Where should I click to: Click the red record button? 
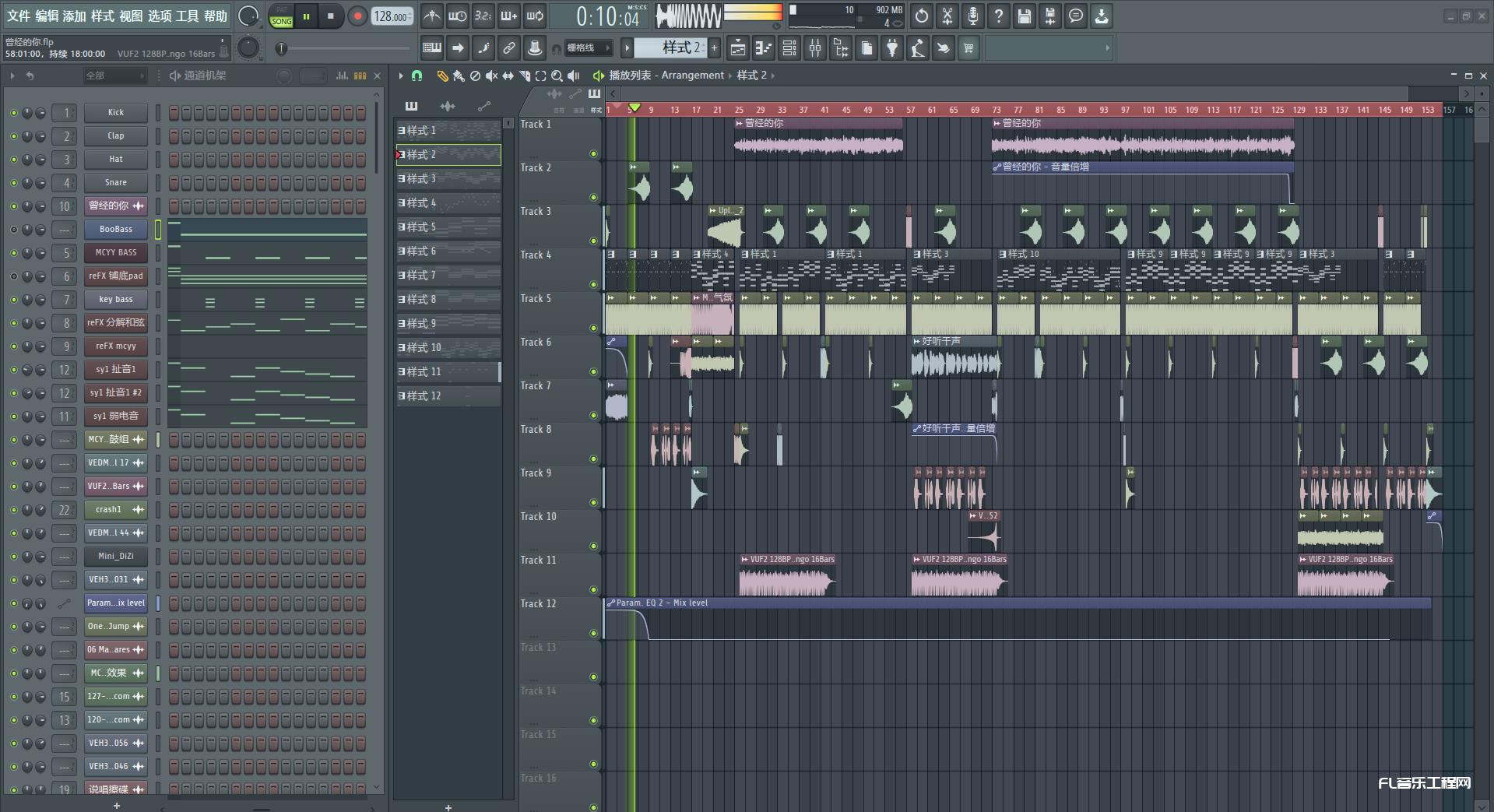point(357,16)
